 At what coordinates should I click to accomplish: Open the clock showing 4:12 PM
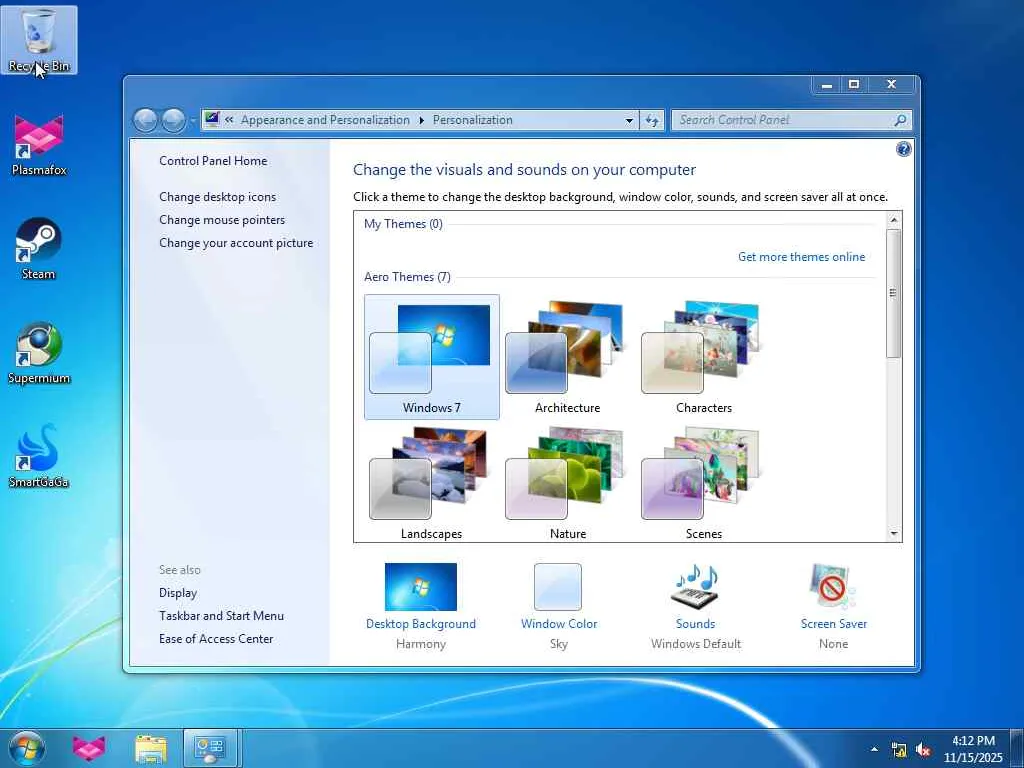[x=973, y=748]
